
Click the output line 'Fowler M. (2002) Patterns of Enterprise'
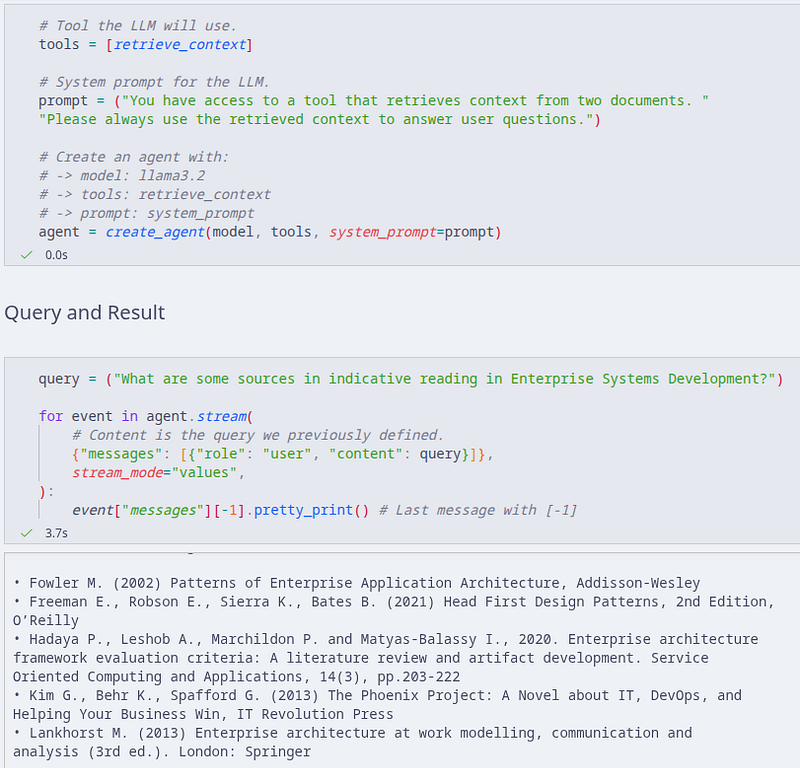[357, 583]
